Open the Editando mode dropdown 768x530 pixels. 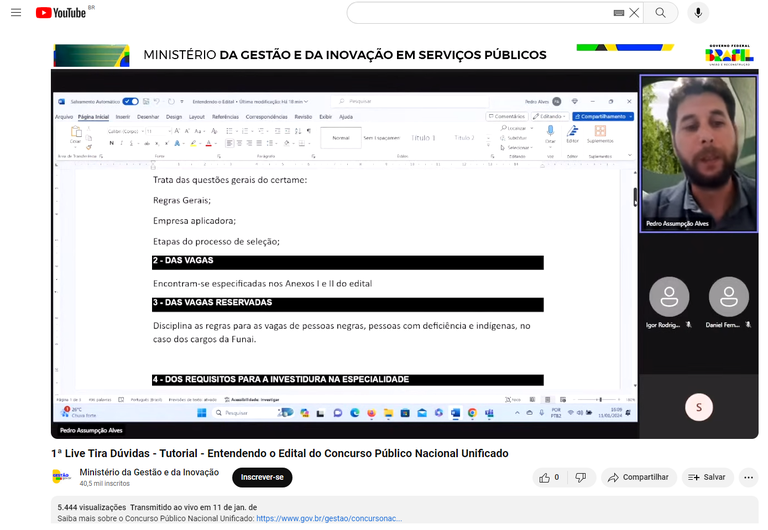click(x=550, y=117)
